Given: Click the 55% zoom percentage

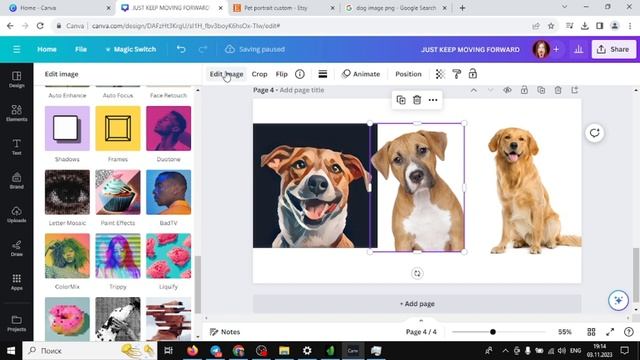Looking at the screenshot, I should coord(565,332).
